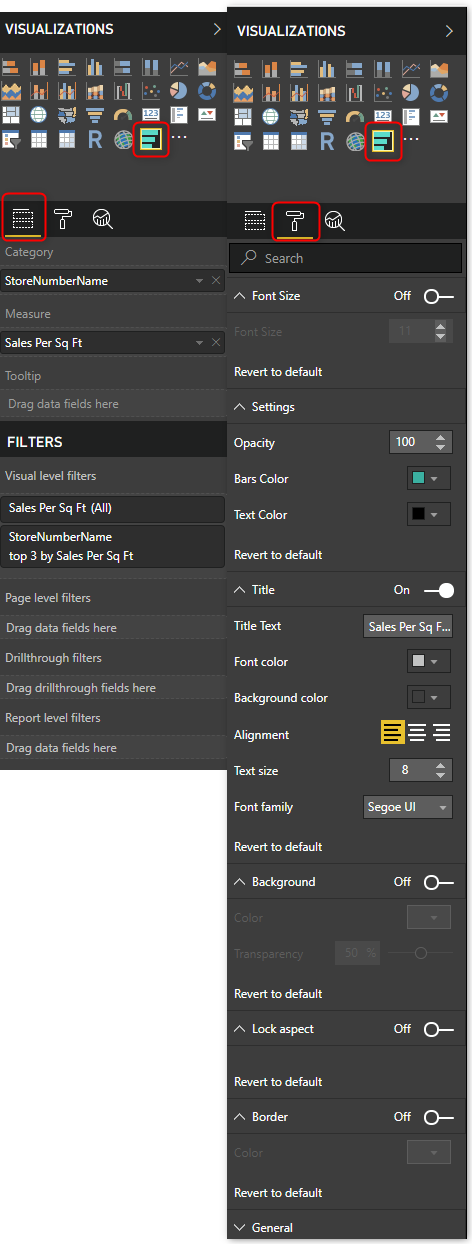Choose stacked column chart in right Visualizations pane
The height and width of the screenshot is (1244, 472).
269,68
